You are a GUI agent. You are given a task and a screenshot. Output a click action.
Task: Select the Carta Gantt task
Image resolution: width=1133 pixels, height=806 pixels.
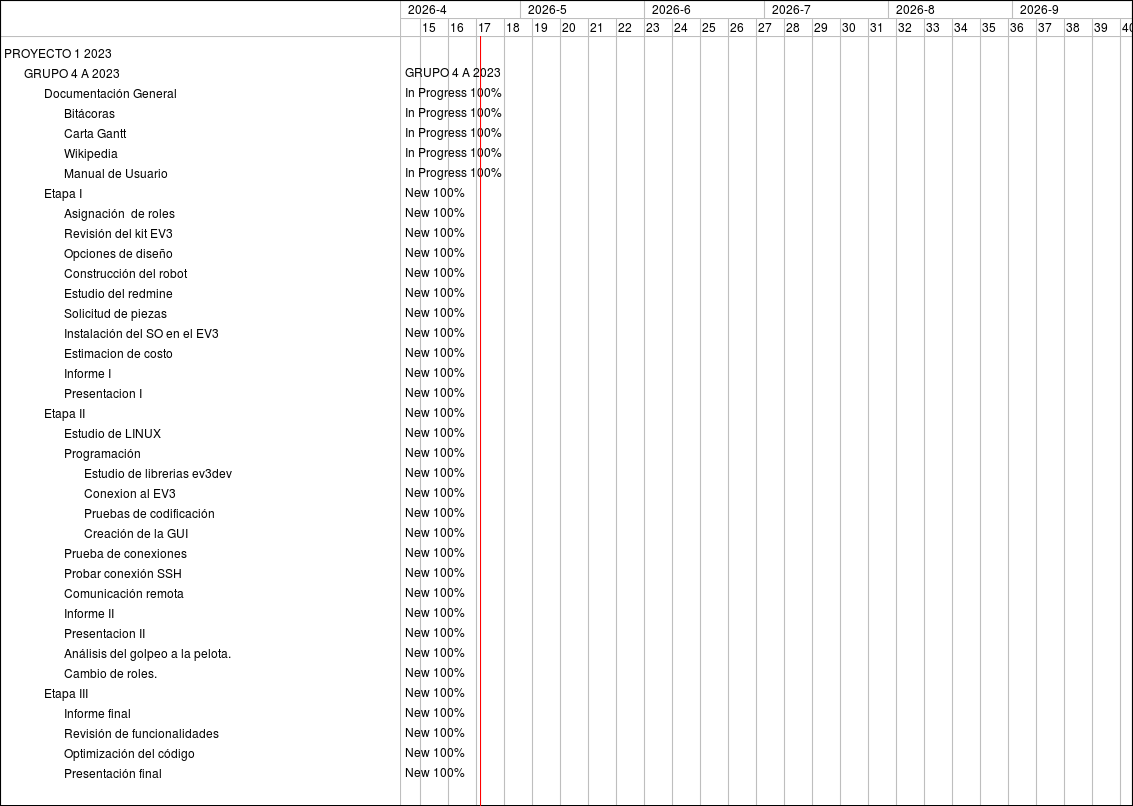point(95,134)
